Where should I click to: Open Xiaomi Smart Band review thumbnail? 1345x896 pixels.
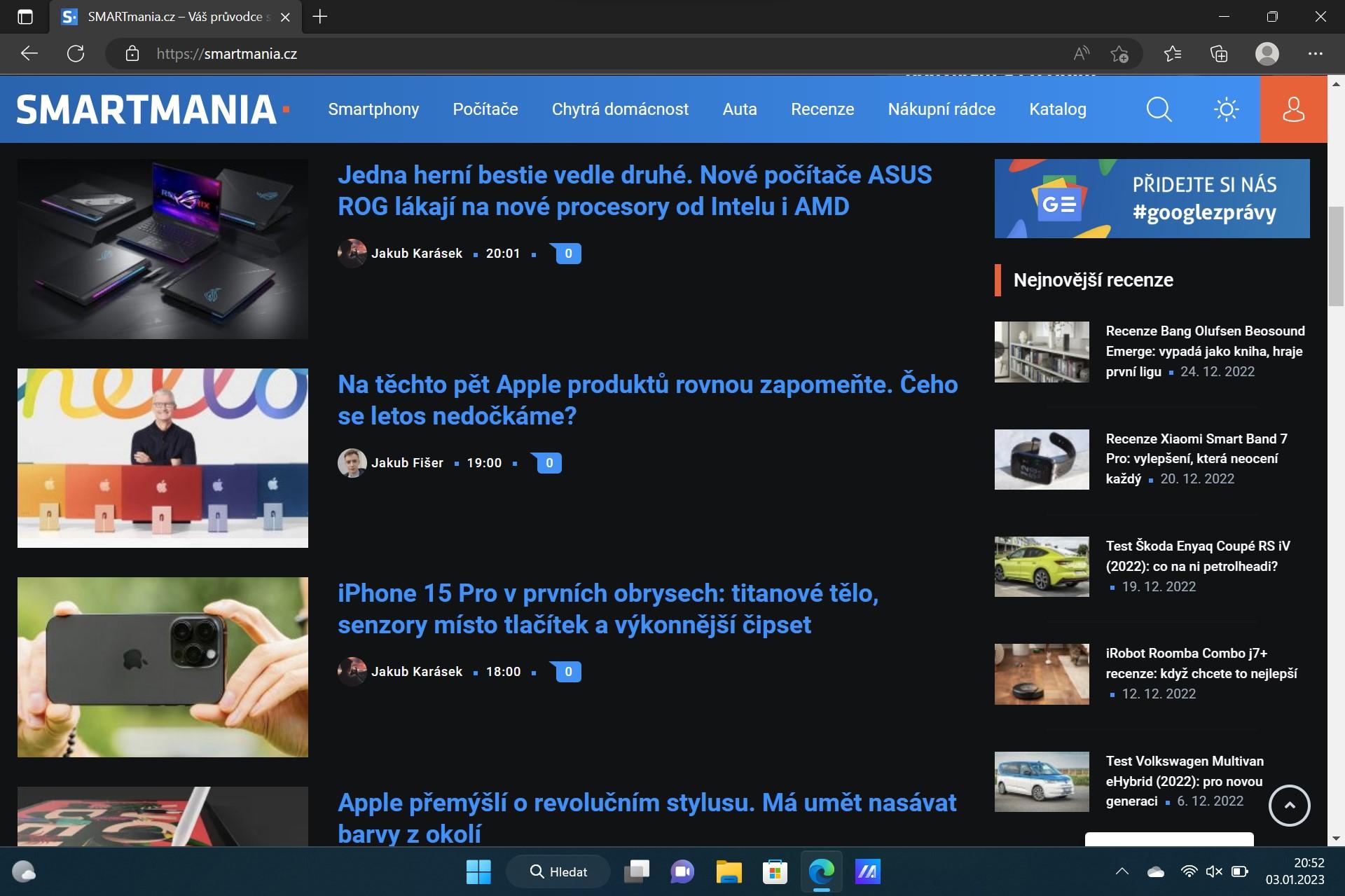(1042, 460)
